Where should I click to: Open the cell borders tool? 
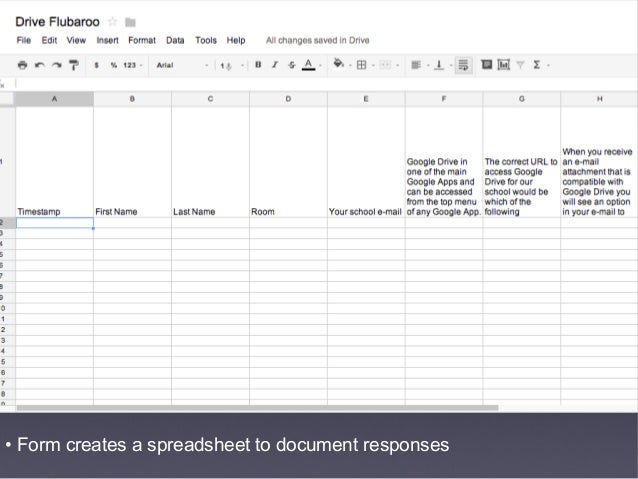tap(361, 65)
